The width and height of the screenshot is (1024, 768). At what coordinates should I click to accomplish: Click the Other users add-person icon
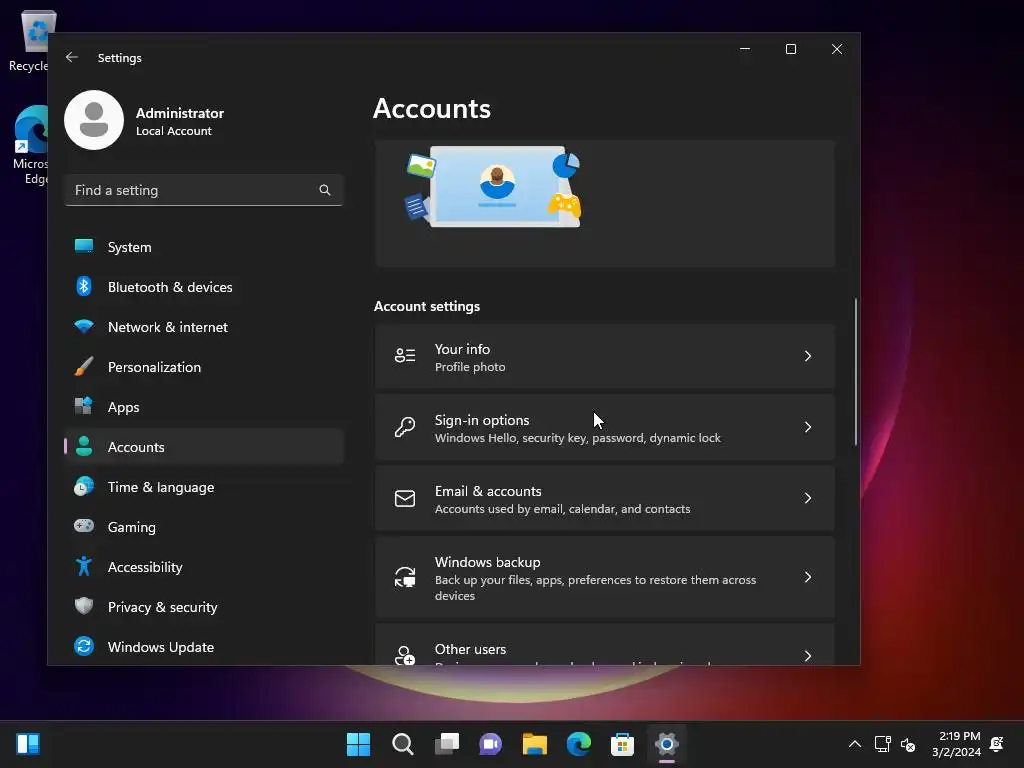405,655
